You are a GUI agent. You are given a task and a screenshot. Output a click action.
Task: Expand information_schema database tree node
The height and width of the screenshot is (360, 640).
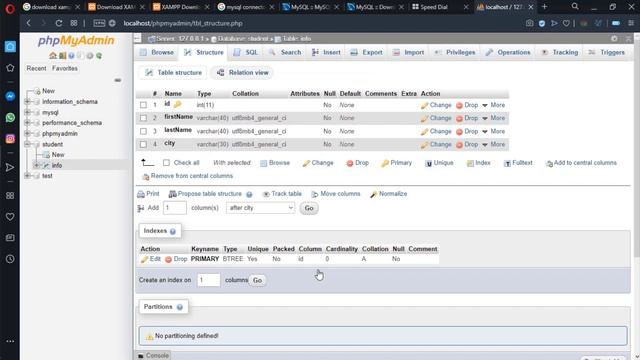pyautogui.click(x=27, y=102)
